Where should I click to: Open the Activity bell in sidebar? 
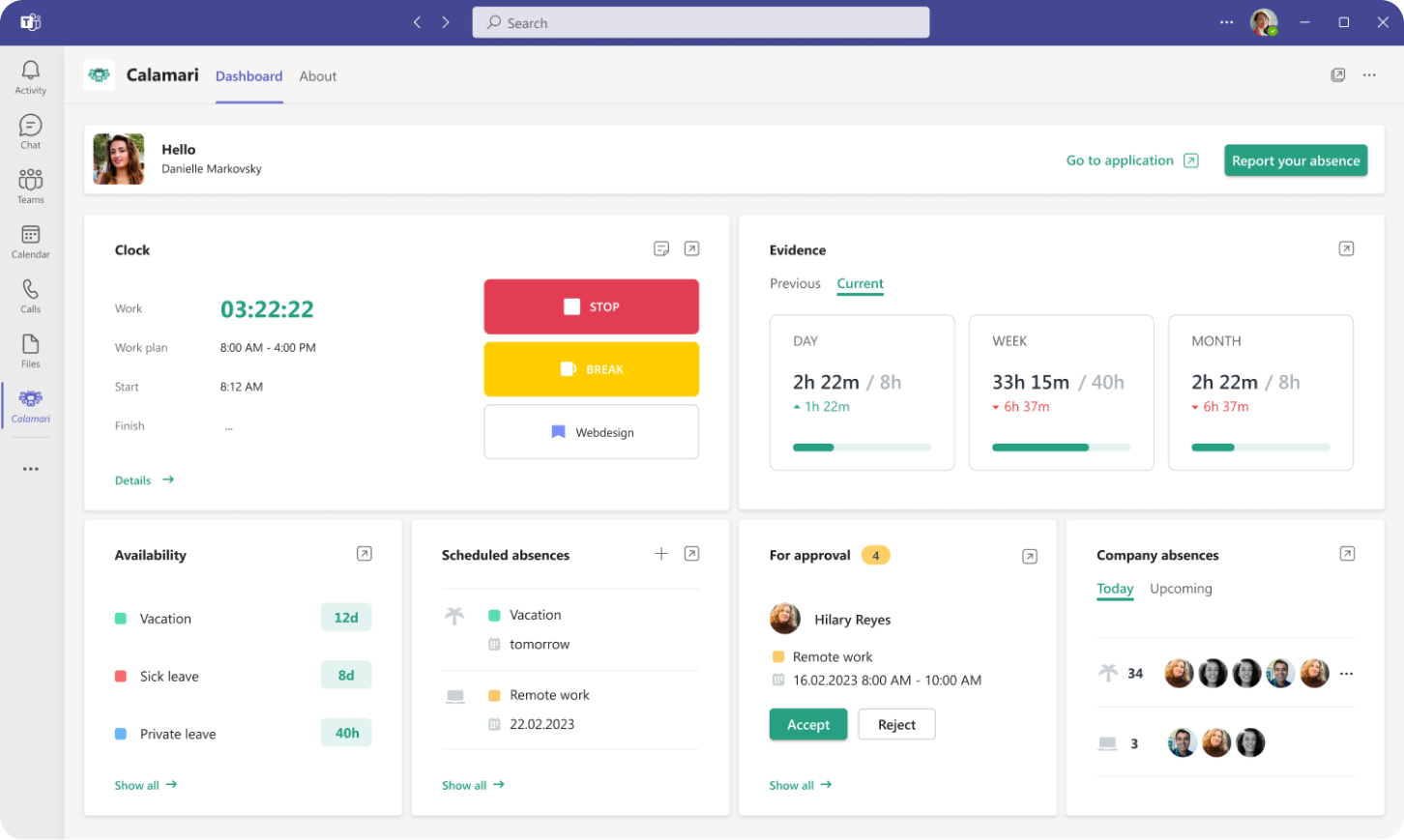(31, 77)
